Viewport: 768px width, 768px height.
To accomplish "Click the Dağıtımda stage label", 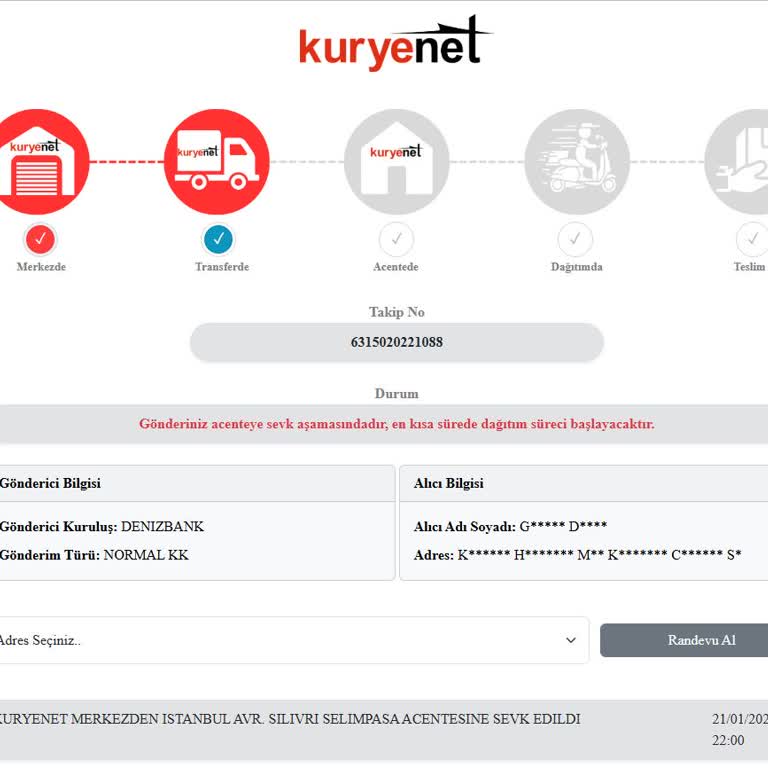I will 576,267.
